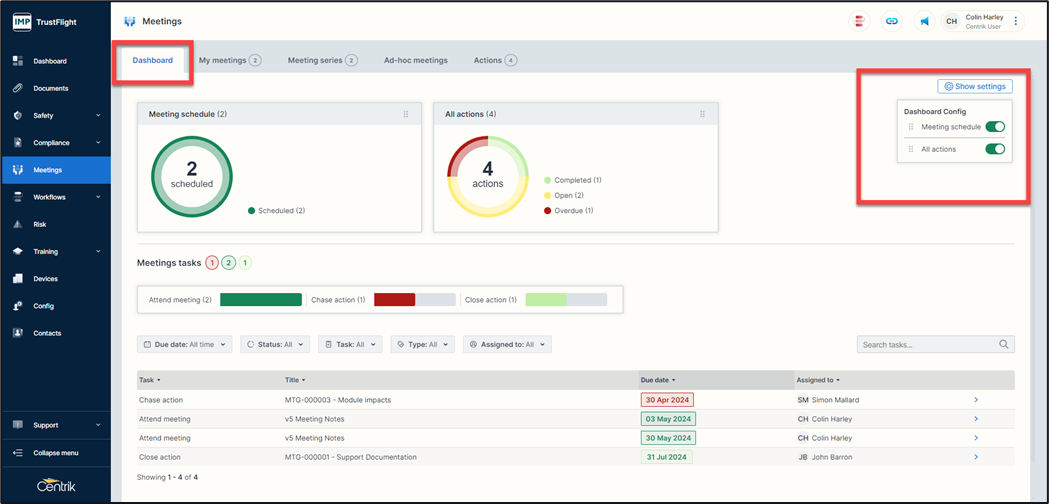Click the Show settings button

point(975,87)
